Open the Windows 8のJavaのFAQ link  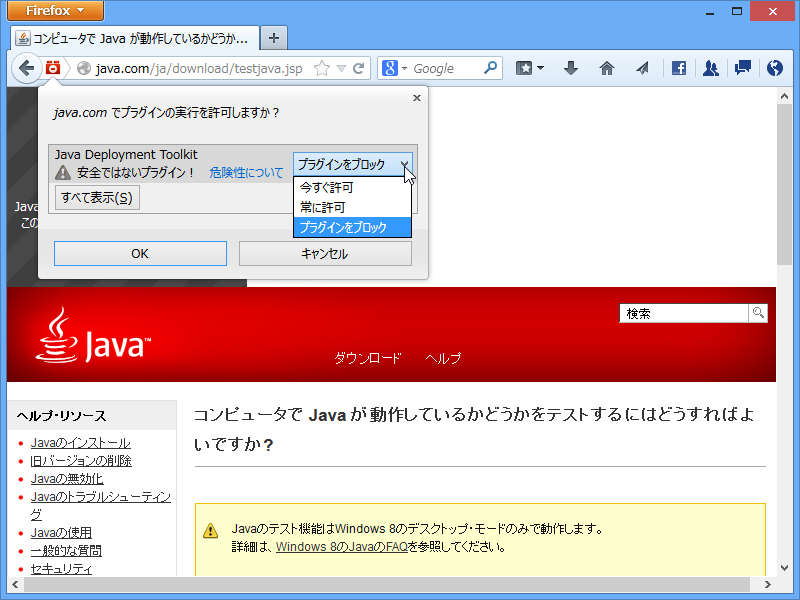coord(342,547)
